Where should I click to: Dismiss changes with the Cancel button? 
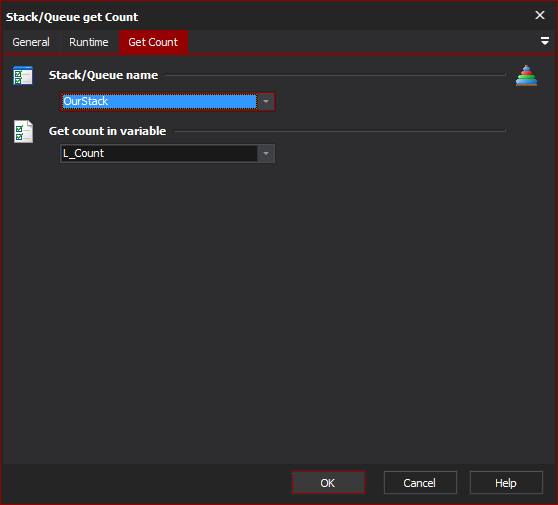point(420,483)
